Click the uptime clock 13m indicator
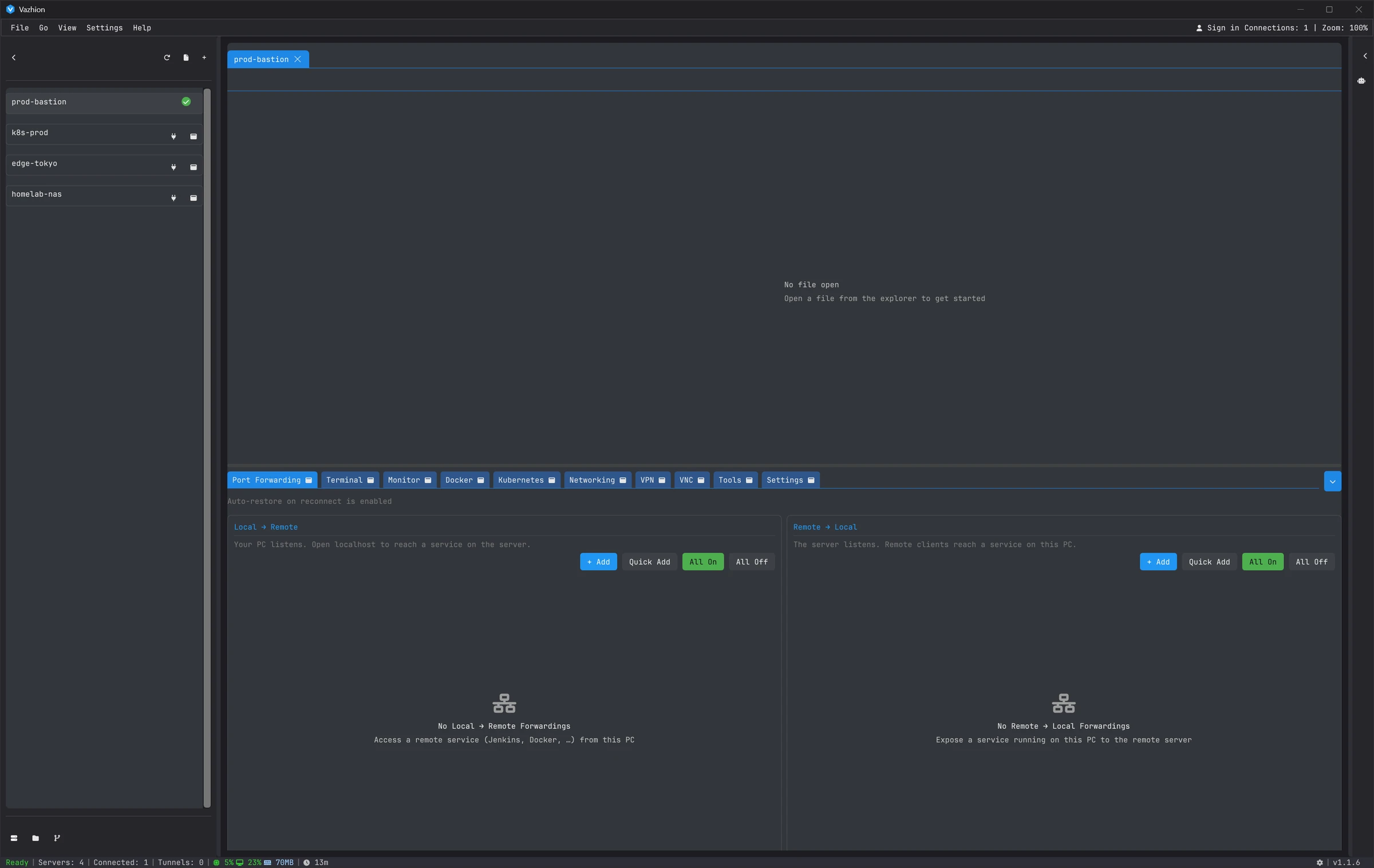1374x868 pixels. (x=316, y=862)
